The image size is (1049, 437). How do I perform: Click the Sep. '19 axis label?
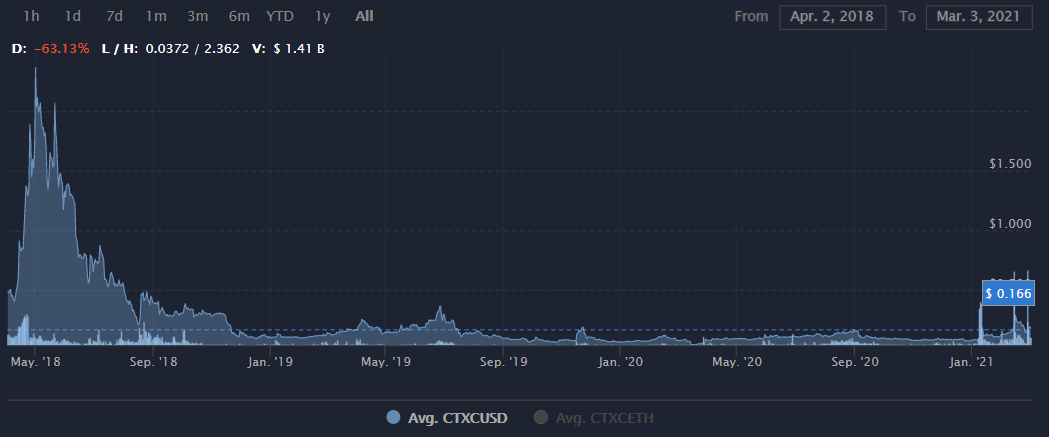tap(503, 362)
